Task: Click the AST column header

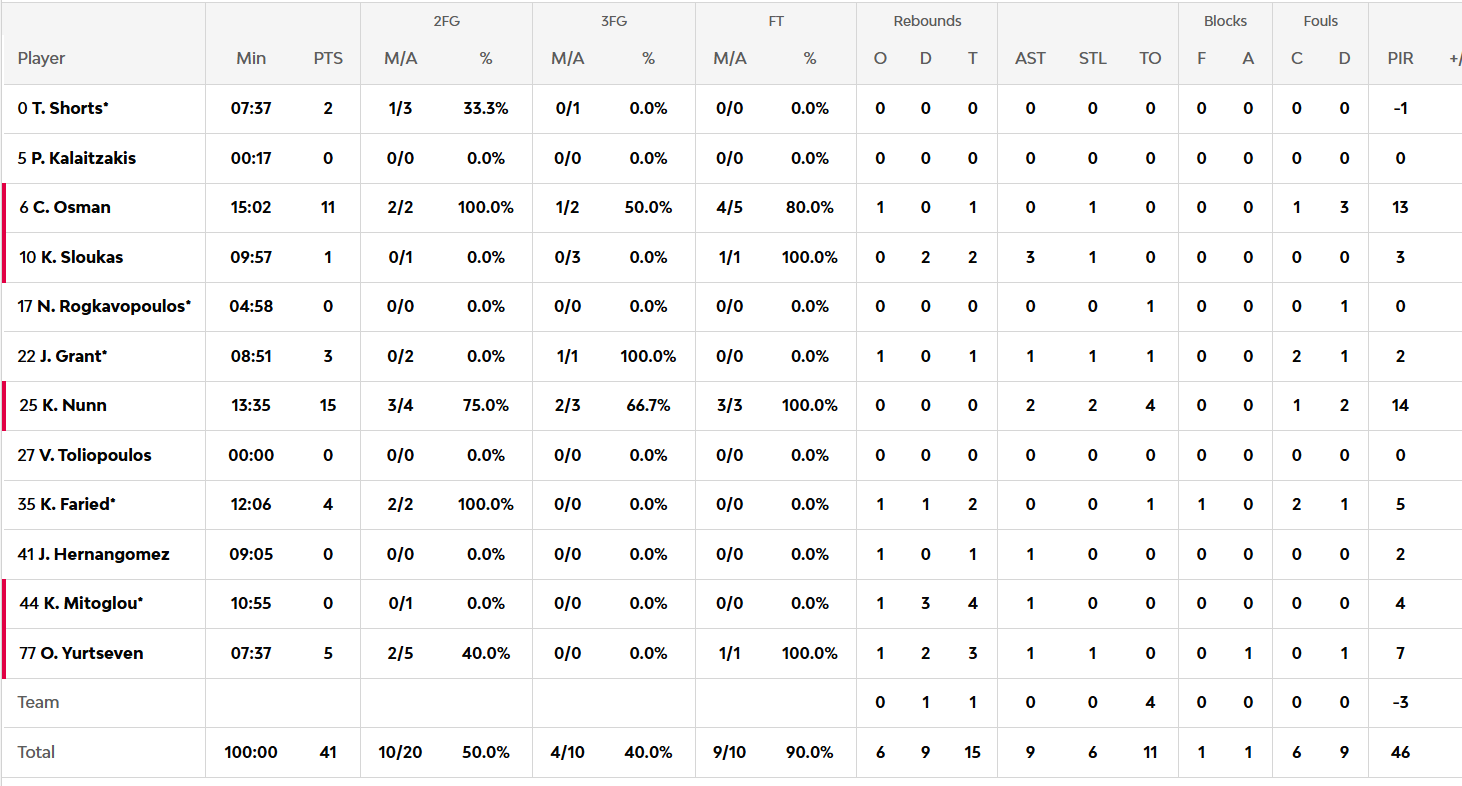Action: 1030,58
